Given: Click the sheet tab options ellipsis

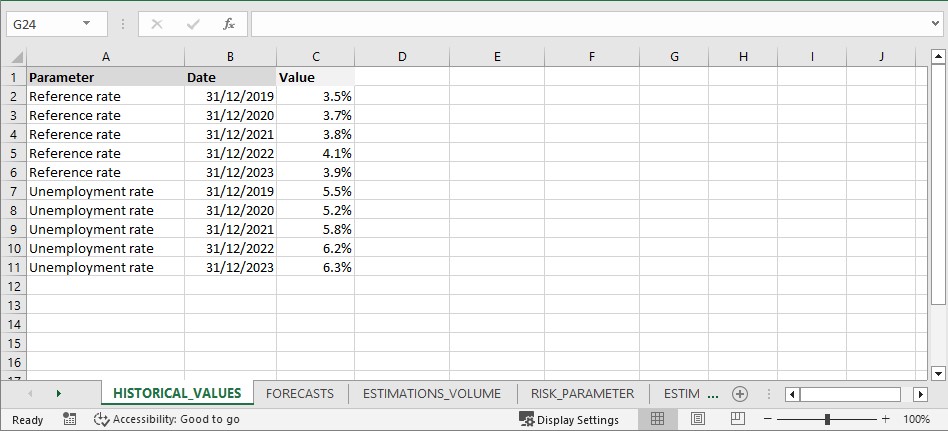Looking at the screenshot, I should tap(713, 394).
